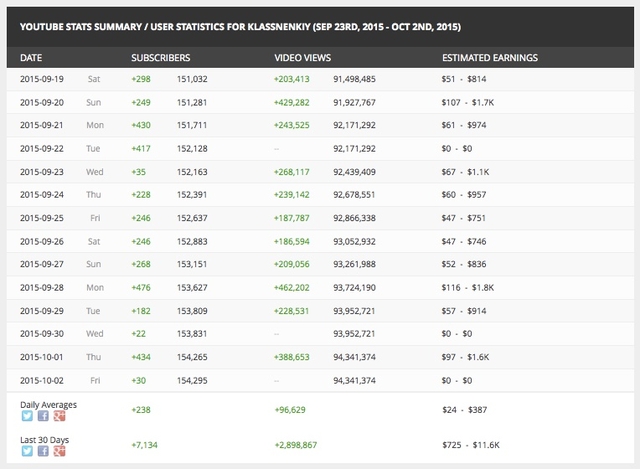Select views gain +388,653

click(291, 357)
